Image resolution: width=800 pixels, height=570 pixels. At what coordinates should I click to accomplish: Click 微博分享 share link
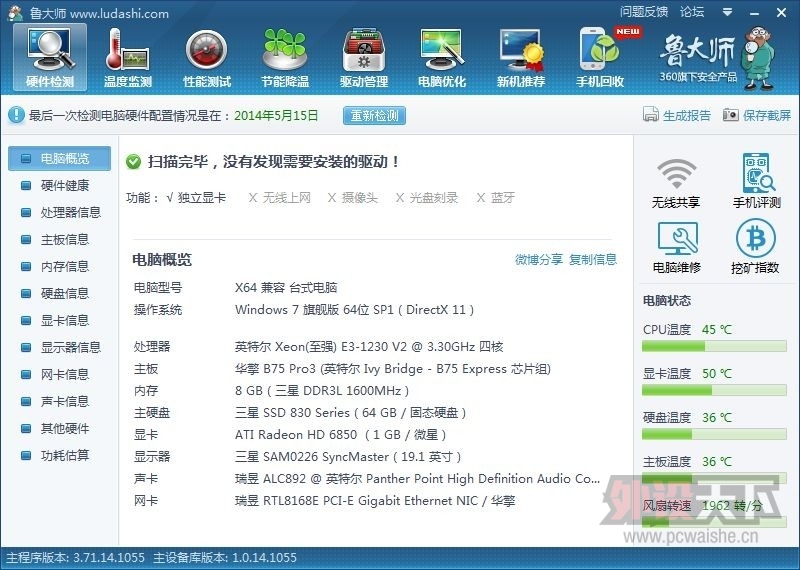(539, 259)
